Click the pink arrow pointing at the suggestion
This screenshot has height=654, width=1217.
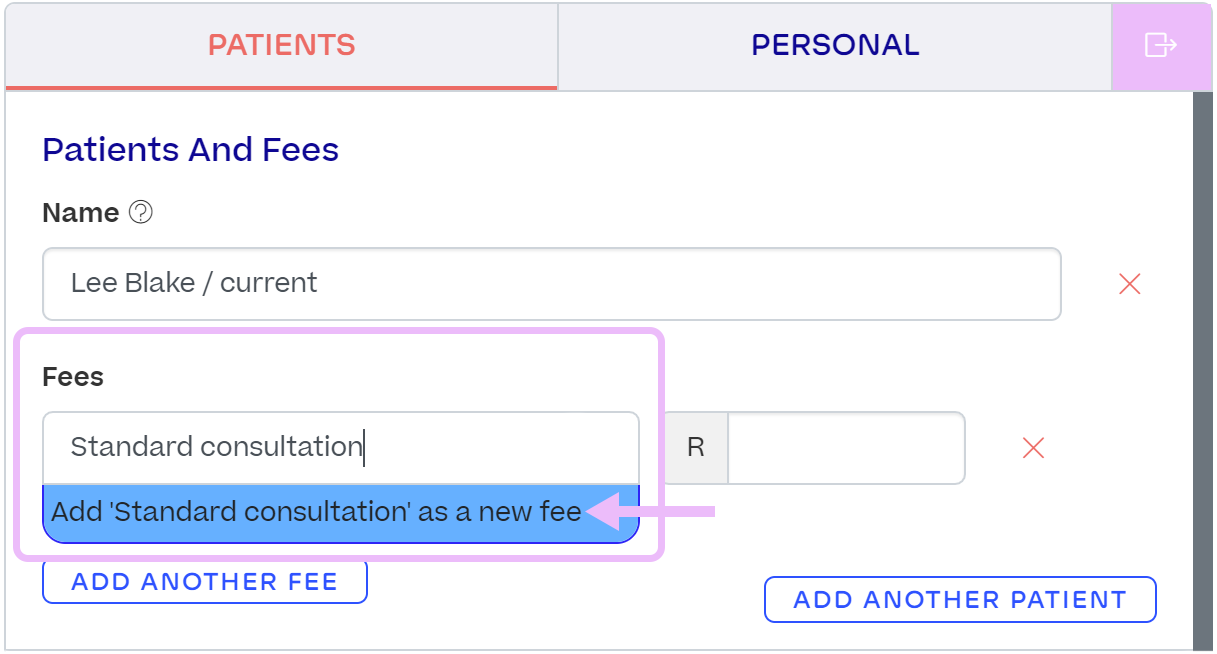(x=651, y=512)
